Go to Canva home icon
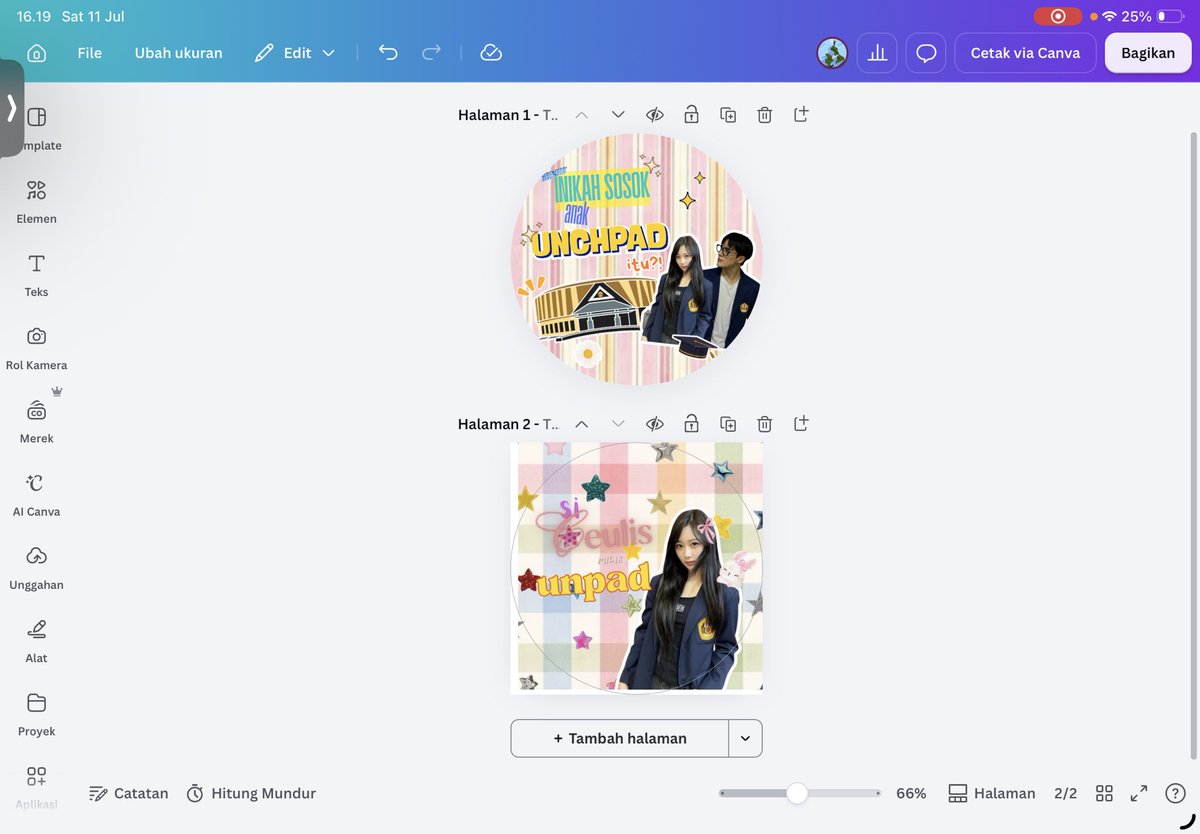1200x834 pixels. [x=37, y=53]
